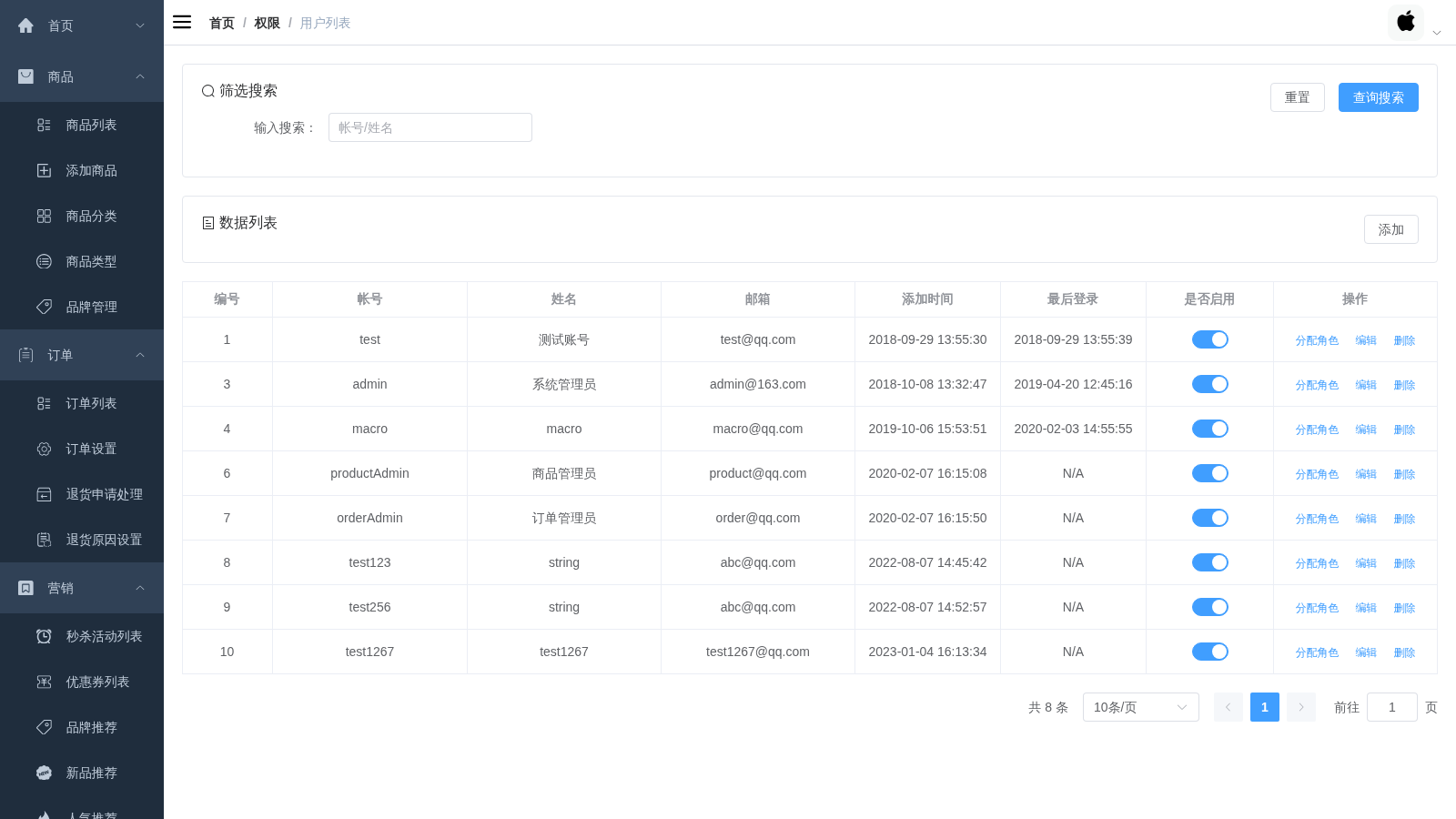1456x819 pixels.
Task: Collapse the 商品 sidebar section chevron
Action: coord(140,76)
